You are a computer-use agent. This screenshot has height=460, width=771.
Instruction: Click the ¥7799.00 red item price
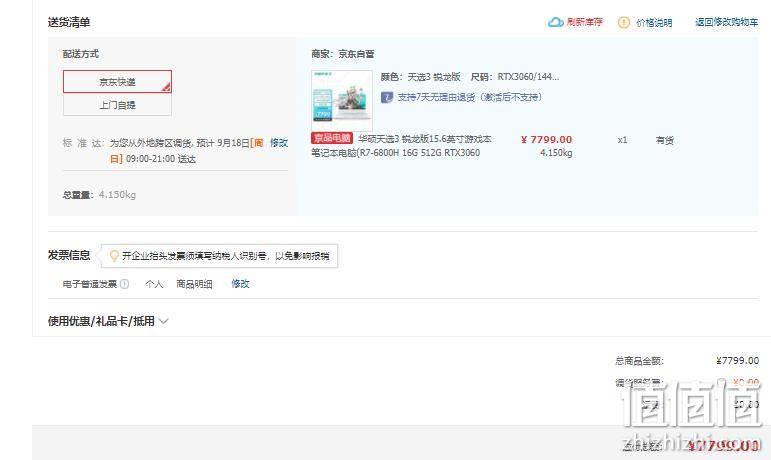click(546, 140)
